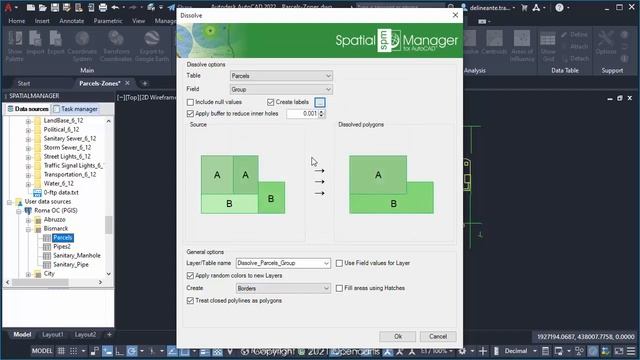Switch to the Start document tab
Screen dimensions: 640x360
coord(24,83)
